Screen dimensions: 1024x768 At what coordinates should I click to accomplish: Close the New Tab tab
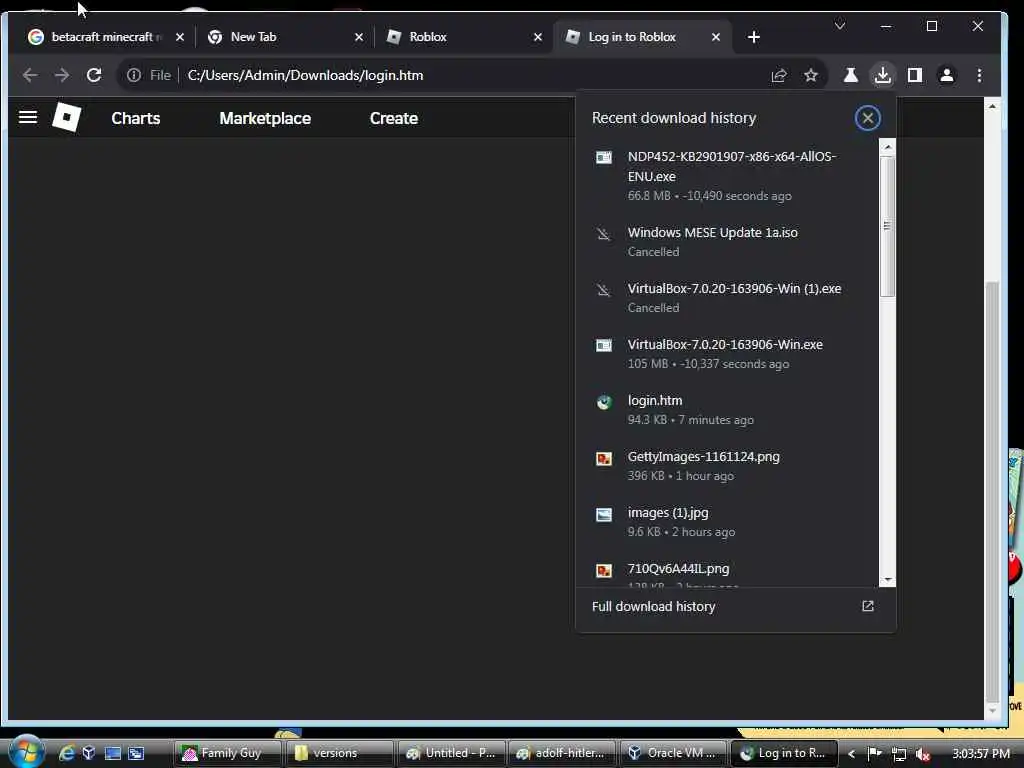coord(359,37)
